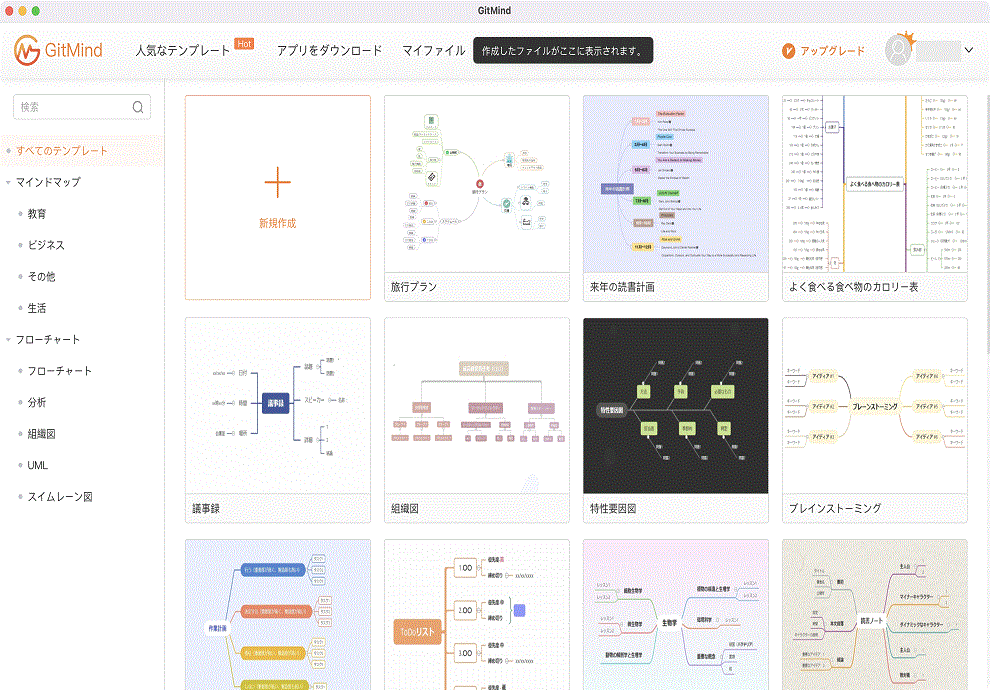
Task: Select the その他 category
Action: point(41,277)
